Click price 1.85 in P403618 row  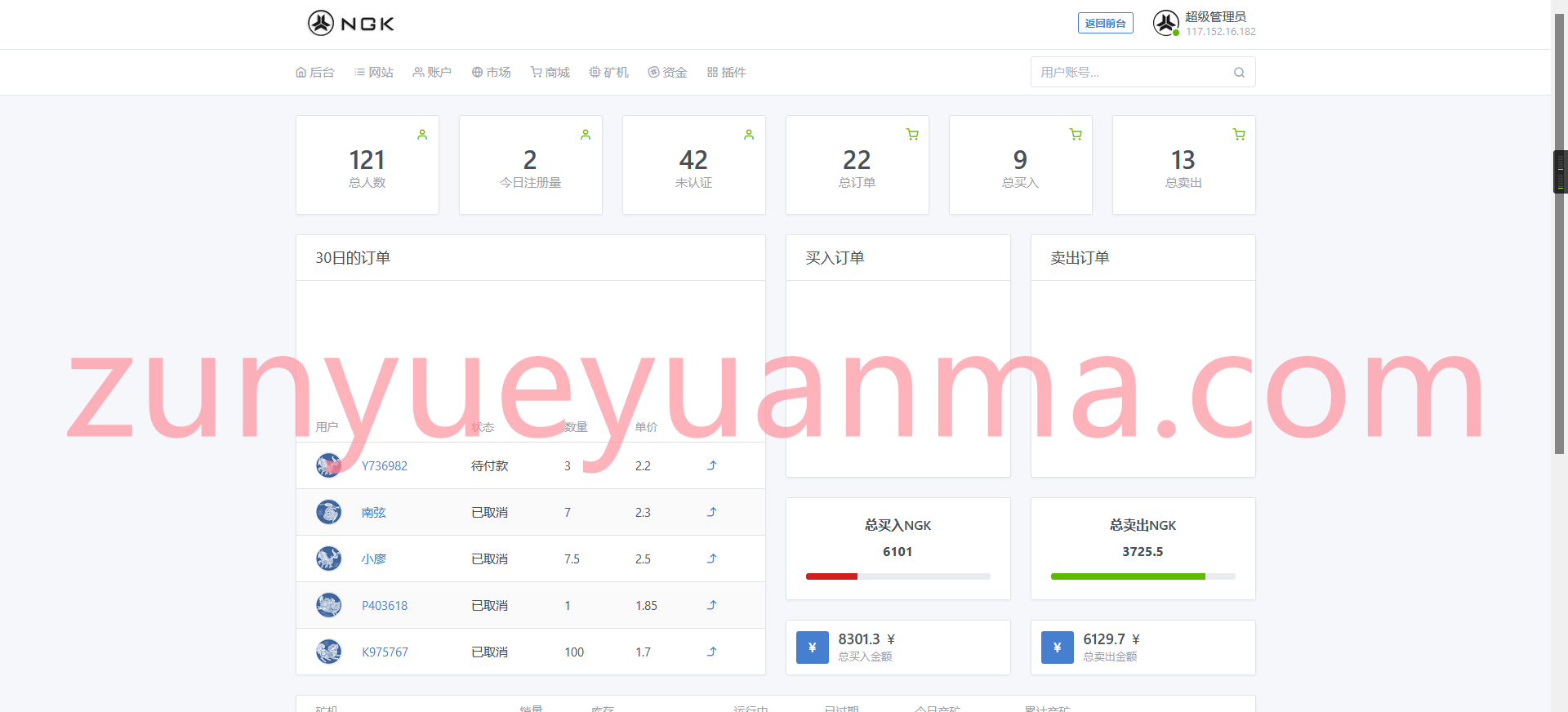pos(646,605)
